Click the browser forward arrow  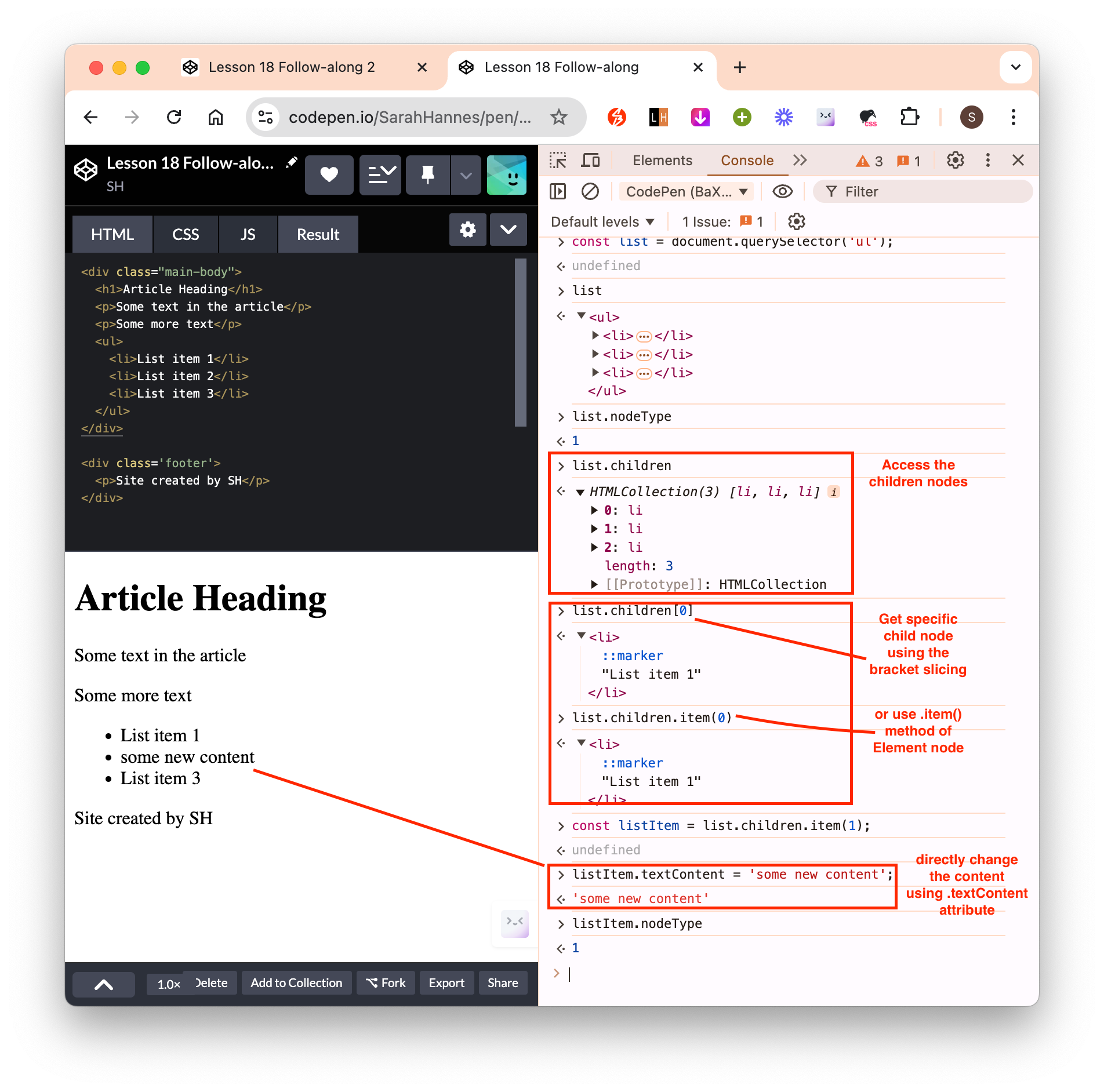132,118
